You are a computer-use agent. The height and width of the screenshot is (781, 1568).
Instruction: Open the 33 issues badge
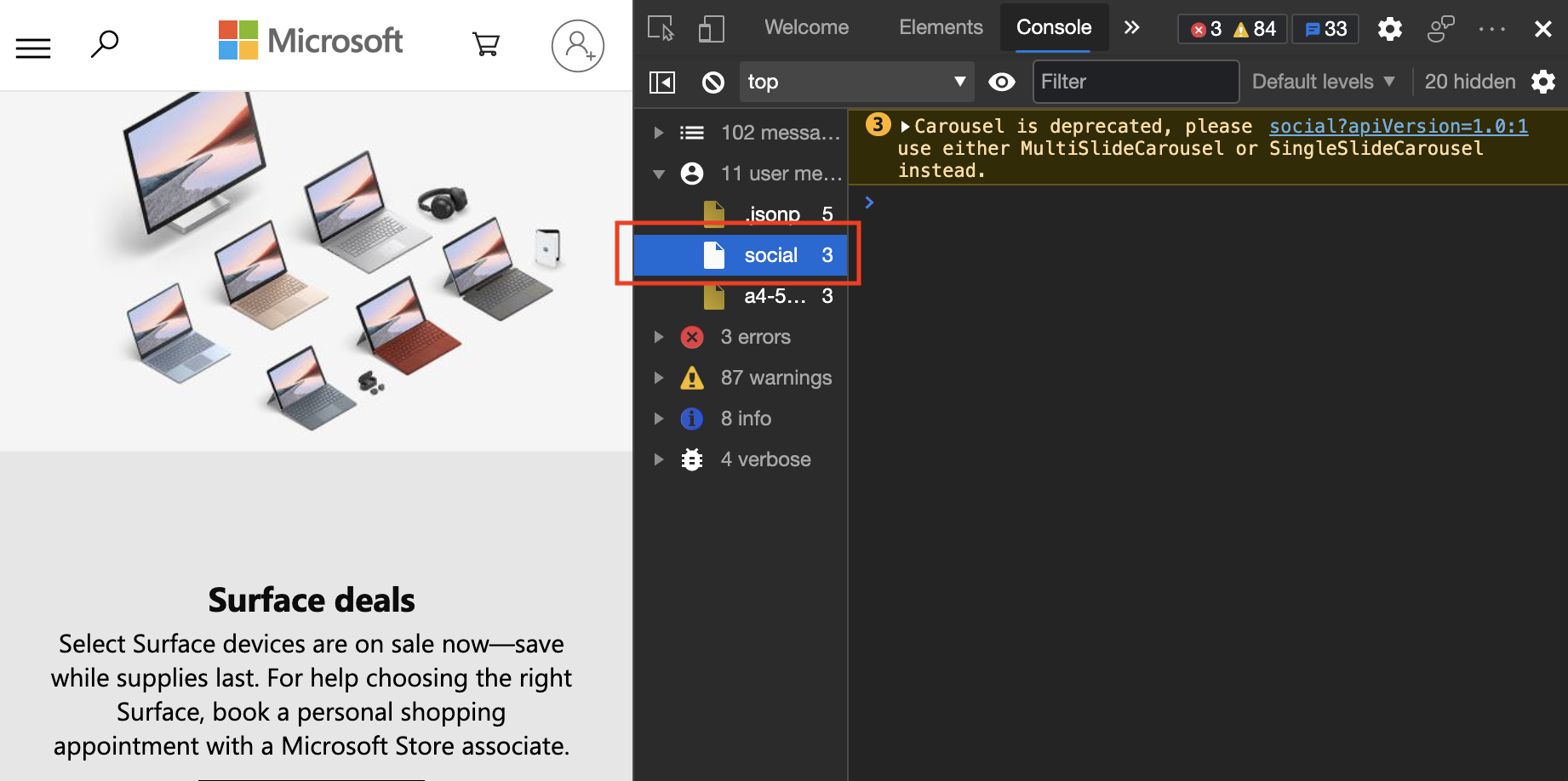pos(1325,29)
